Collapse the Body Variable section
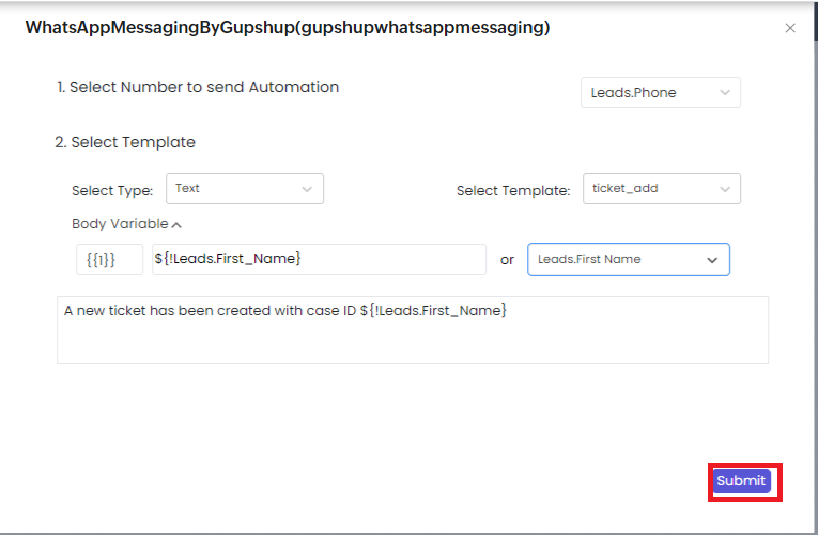The height and width of the screenshot is (535, 819). tap(127, 224)
